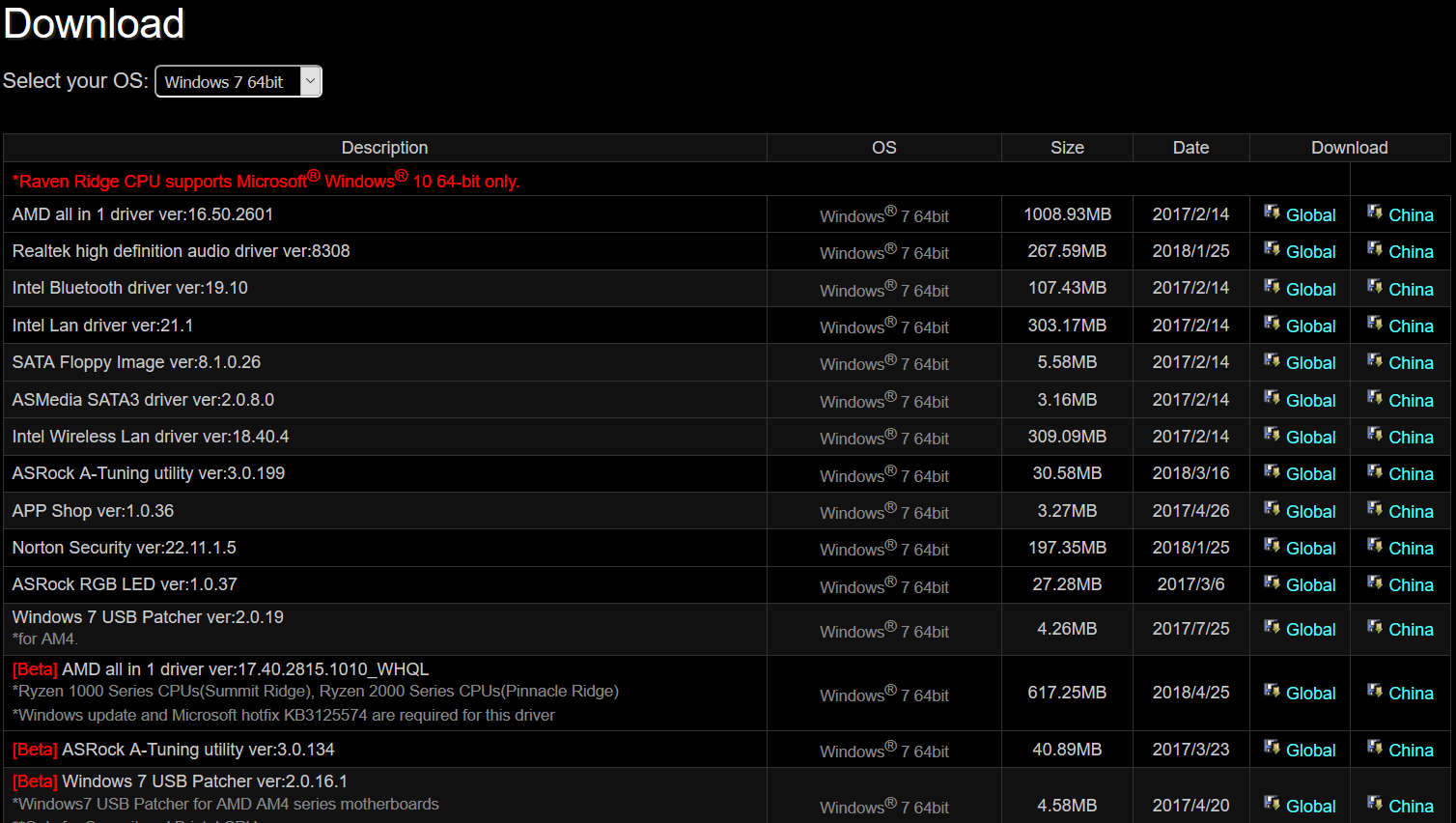Download Realtek audio driver via China link
The height and width of the screenshot is (823, 1456).
pos(1411,252)
